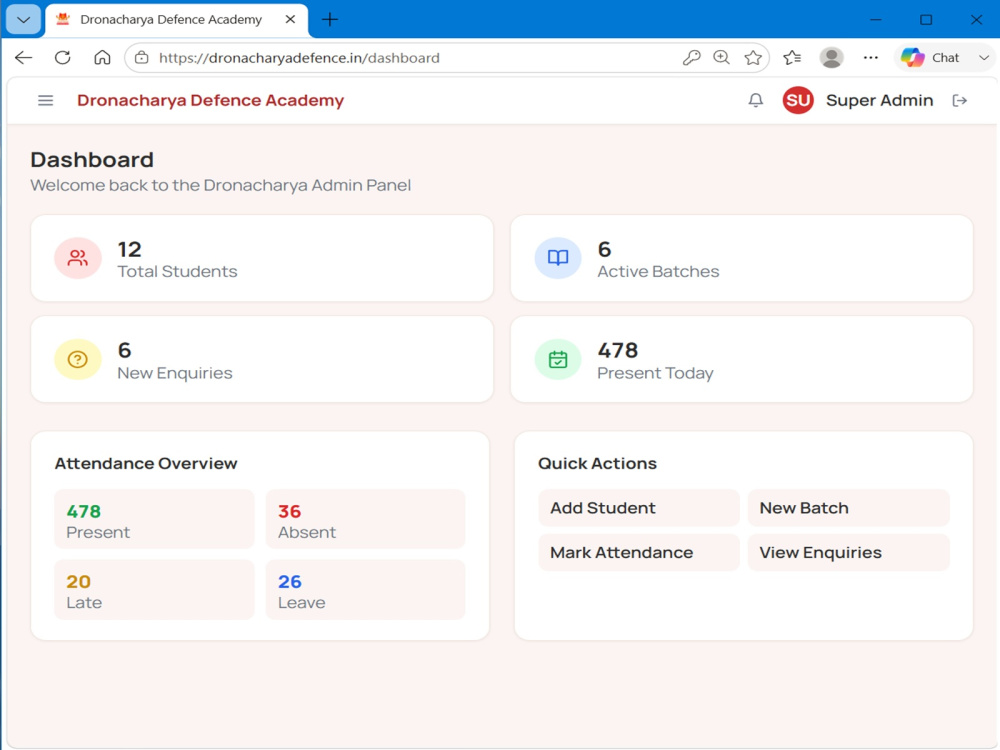Open the browser home page icon
1000x750 pixels.
point(102,57)
